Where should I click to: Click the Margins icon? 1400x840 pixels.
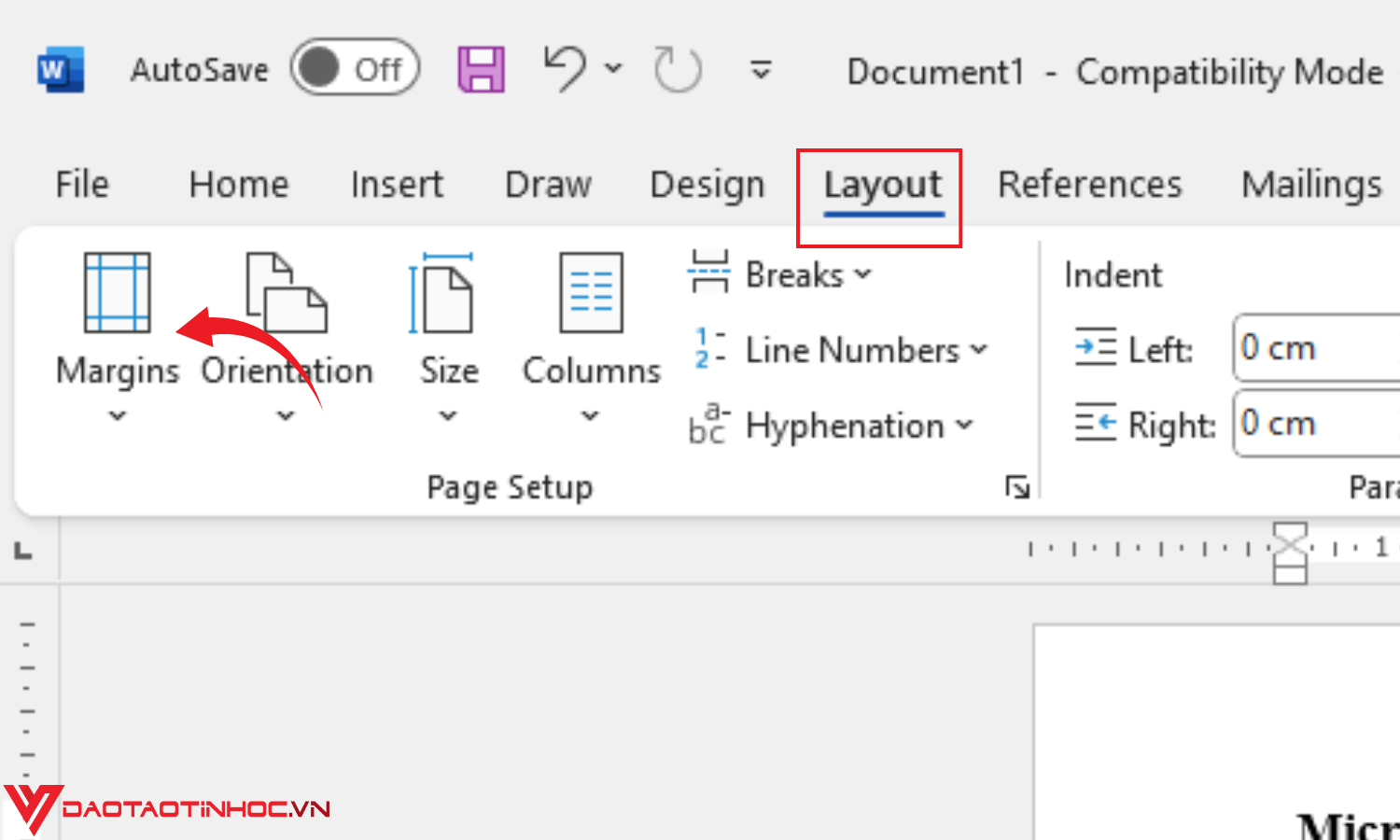click(x=118, y=292)
